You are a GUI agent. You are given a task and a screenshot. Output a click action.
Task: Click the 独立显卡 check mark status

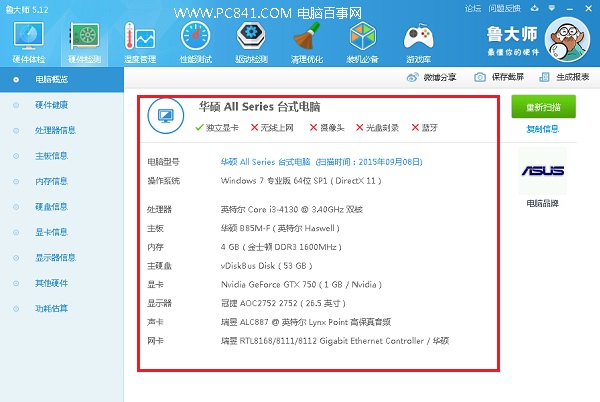point(217,127)
